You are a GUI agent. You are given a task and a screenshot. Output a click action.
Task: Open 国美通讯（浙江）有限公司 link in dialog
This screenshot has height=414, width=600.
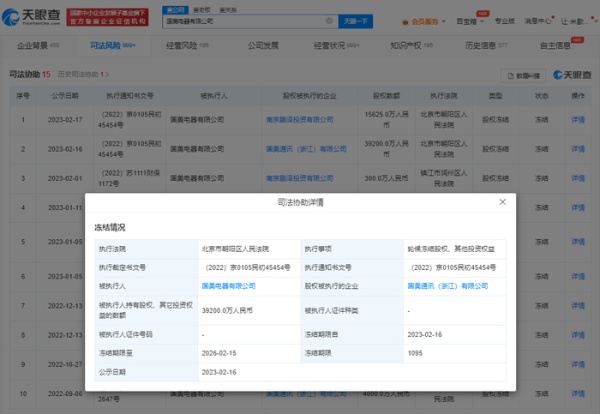click(448, 285)
